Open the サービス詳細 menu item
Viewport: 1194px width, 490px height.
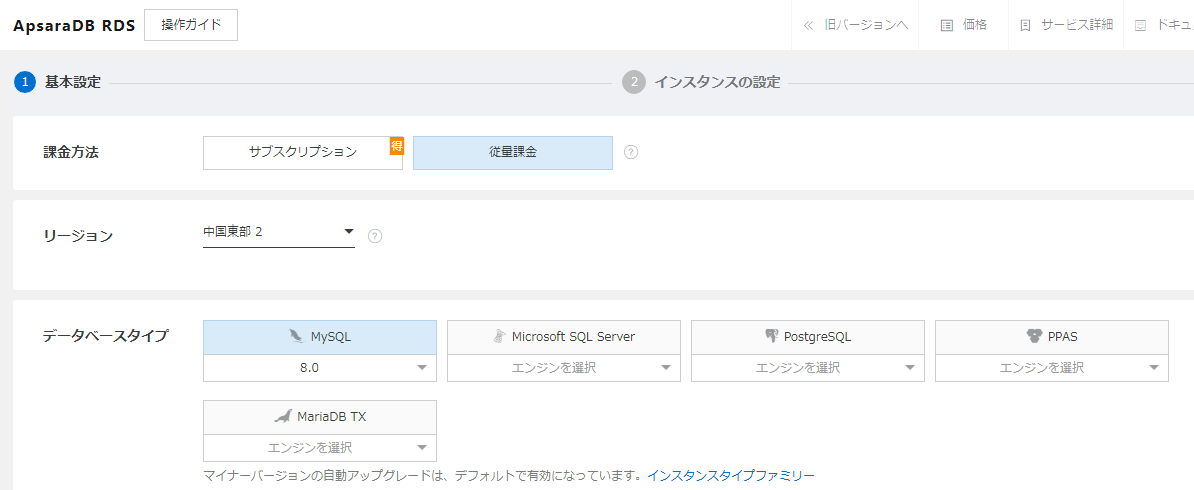point(1066,25)
